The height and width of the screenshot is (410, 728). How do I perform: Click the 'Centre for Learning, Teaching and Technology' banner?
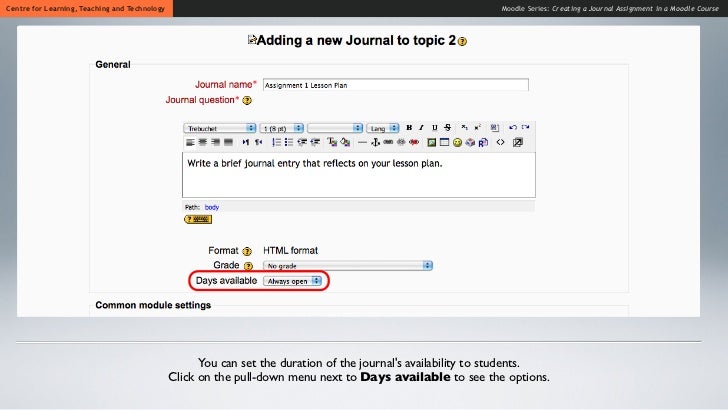[x=86, y=8]
